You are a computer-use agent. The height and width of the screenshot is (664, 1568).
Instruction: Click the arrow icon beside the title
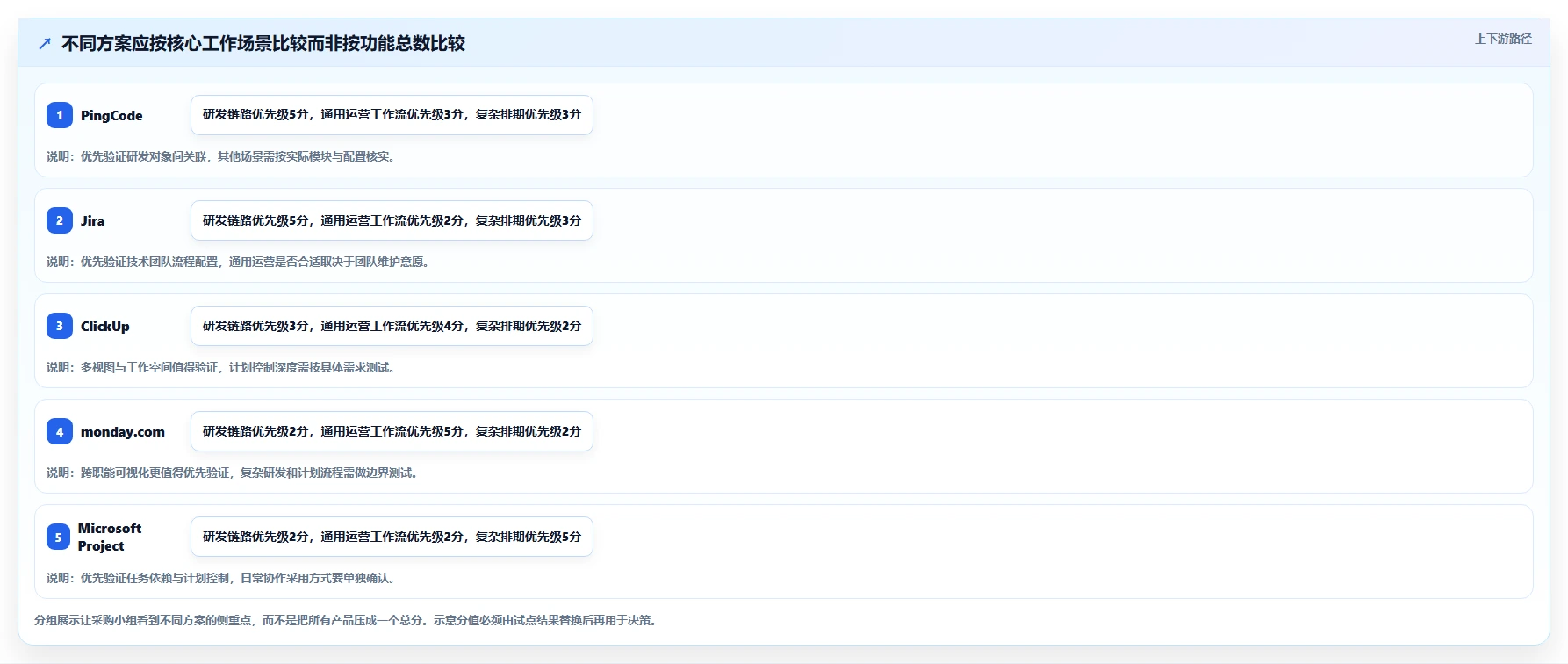coord(45,43)
